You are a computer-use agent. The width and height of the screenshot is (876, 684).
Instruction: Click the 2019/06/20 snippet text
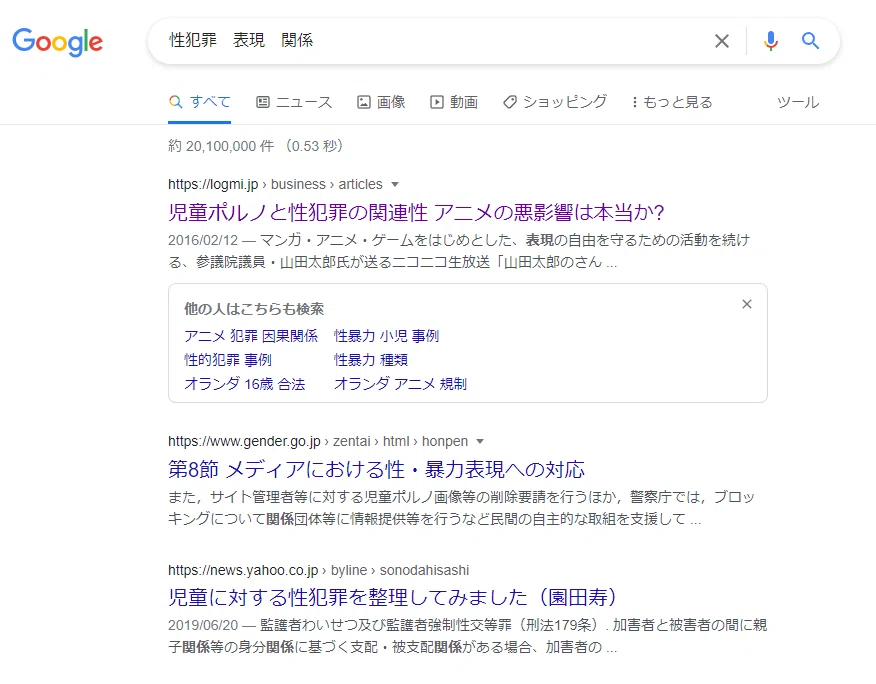click(x=468, y=636)
